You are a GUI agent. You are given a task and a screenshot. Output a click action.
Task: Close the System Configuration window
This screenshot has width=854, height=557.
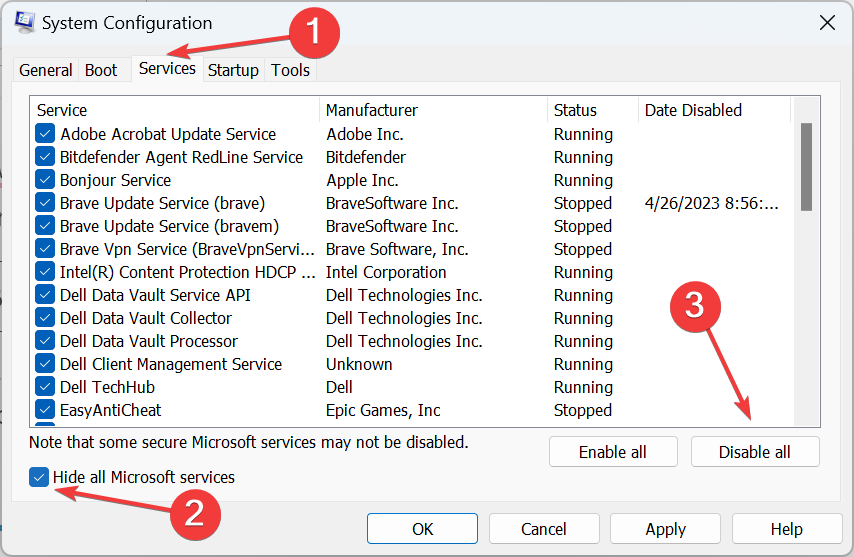point(827,23)
